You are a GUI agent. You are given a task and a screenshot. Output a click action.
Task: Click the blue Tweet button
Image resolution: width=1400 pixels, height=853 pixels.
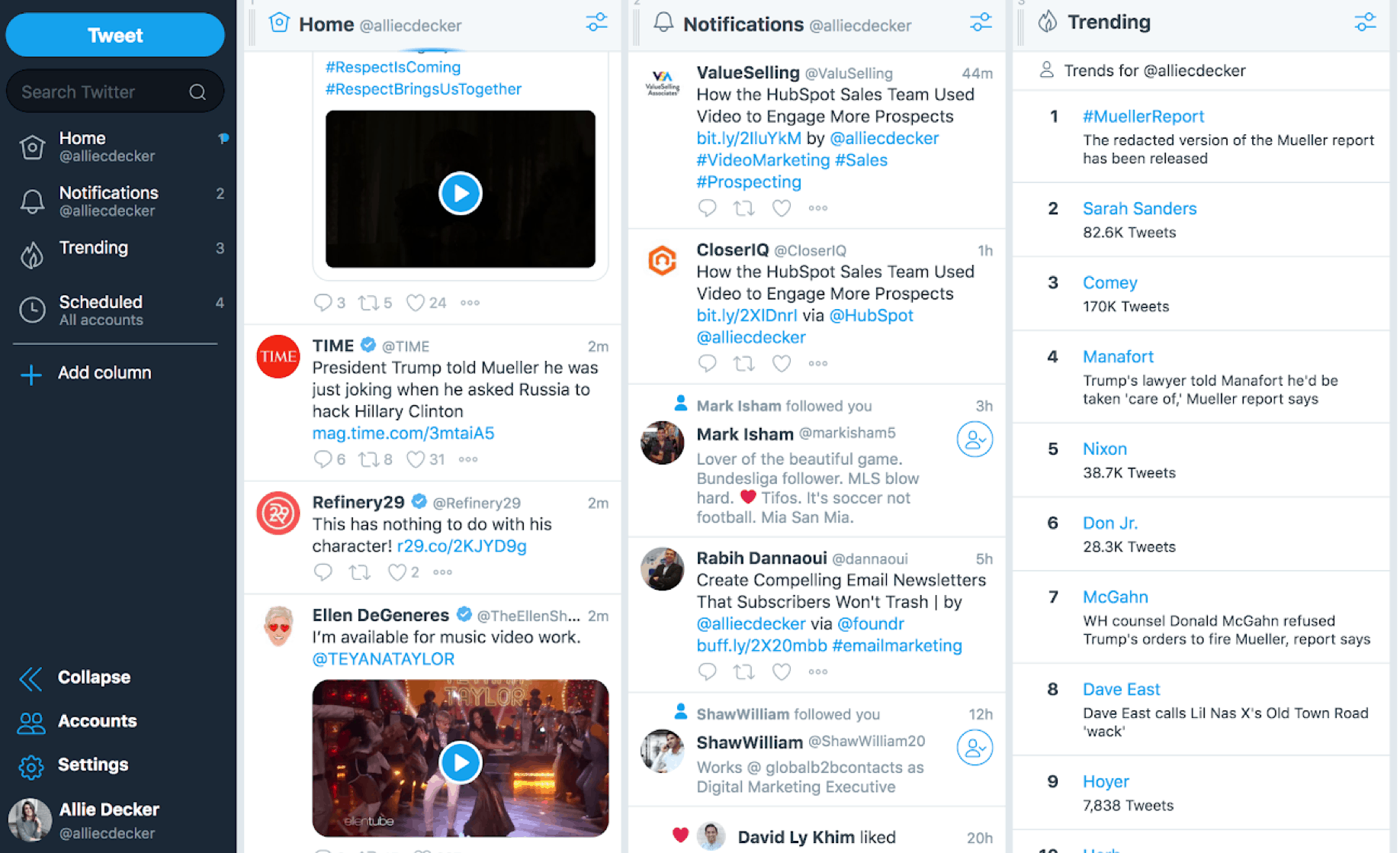click(x=115, y=35)
